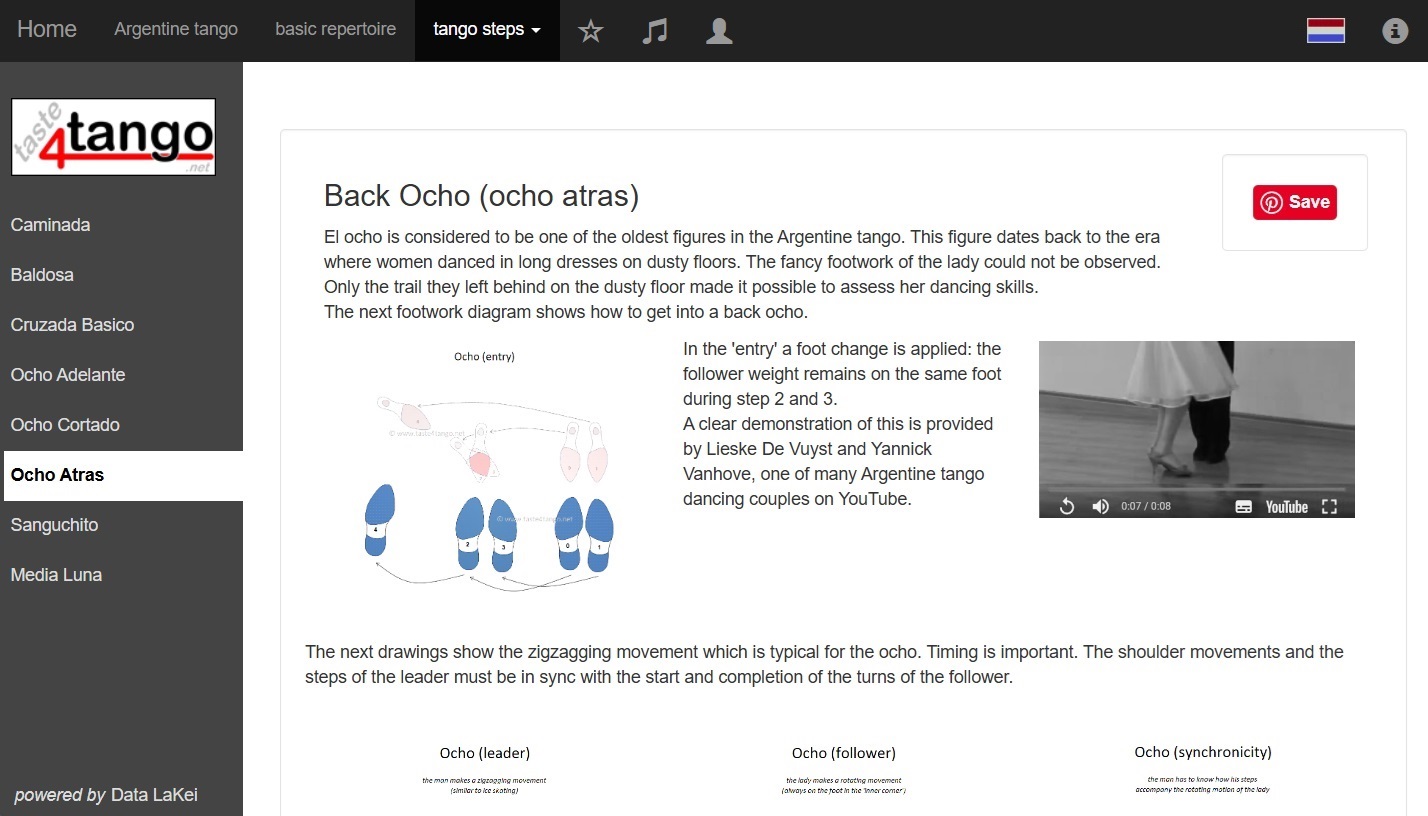Enter fullscreen mode on the video
The image size is (1428, 816).
pyautogui.click(x=1329, y=506)
